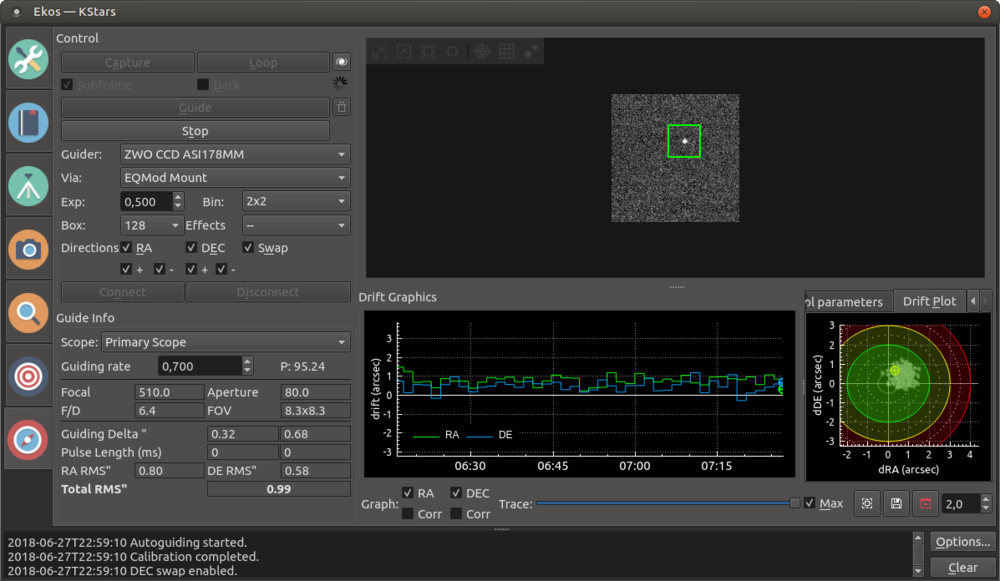Viewport: 1000px width, 581px height.
Task: Click the save guide data disk icon
Action: (897, 504)
